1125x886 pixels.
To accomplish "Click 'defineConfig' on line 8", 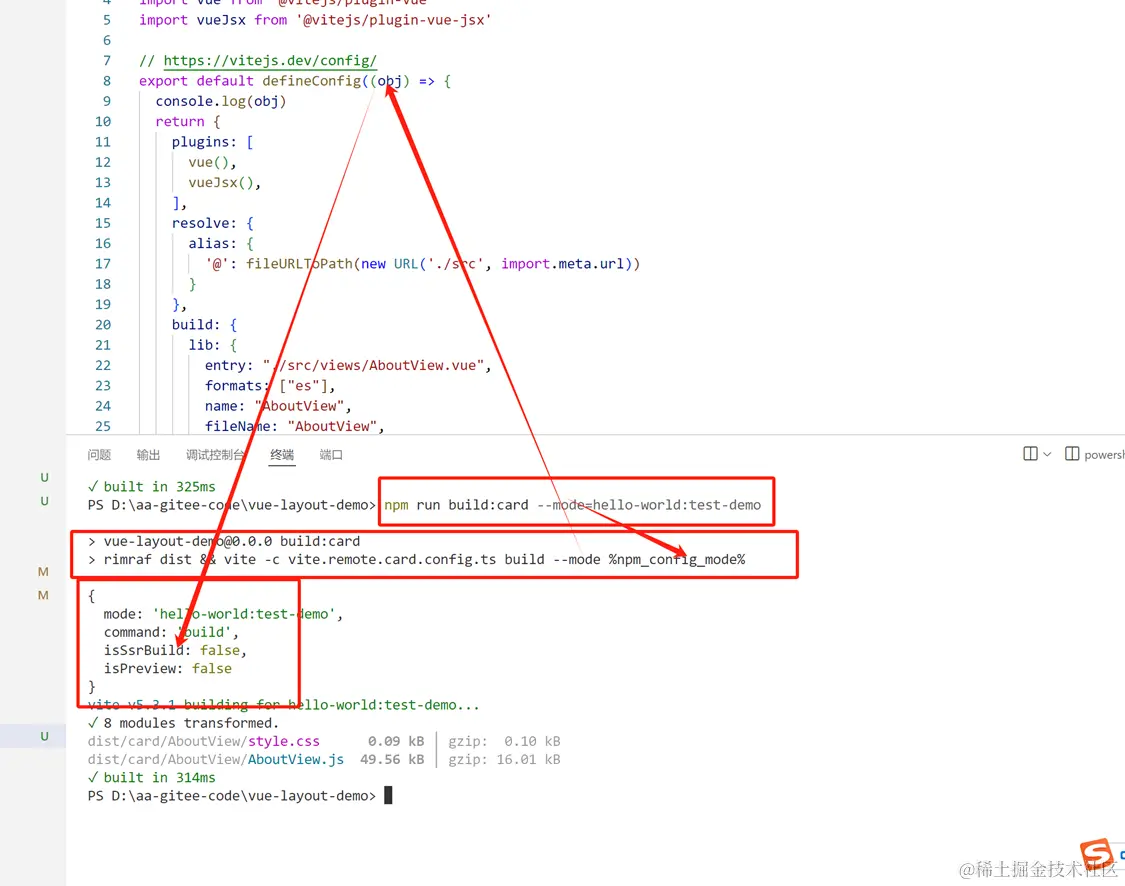I will (x=311, y=81).
